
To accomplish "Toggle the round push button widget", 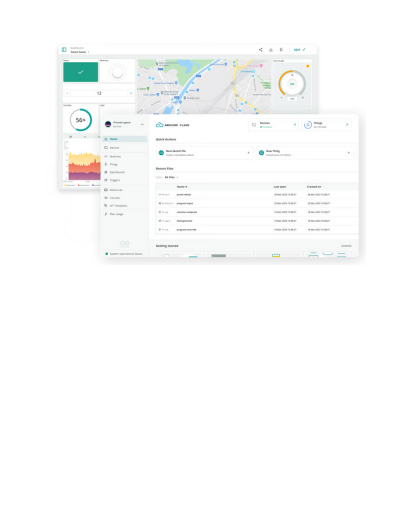I will [x=117, y=72].
